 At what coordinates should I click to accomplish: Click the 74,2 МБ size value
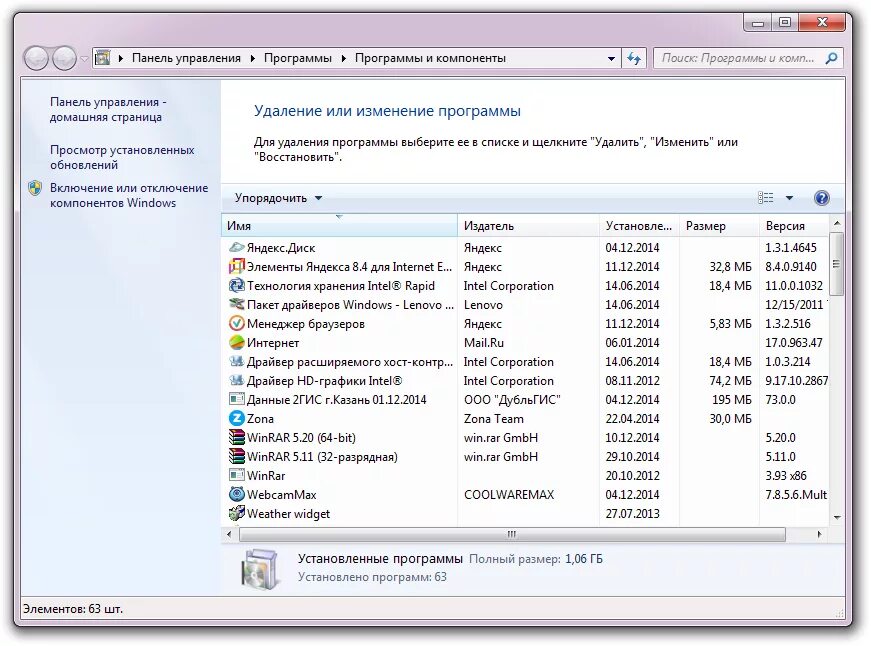point(730,380)
